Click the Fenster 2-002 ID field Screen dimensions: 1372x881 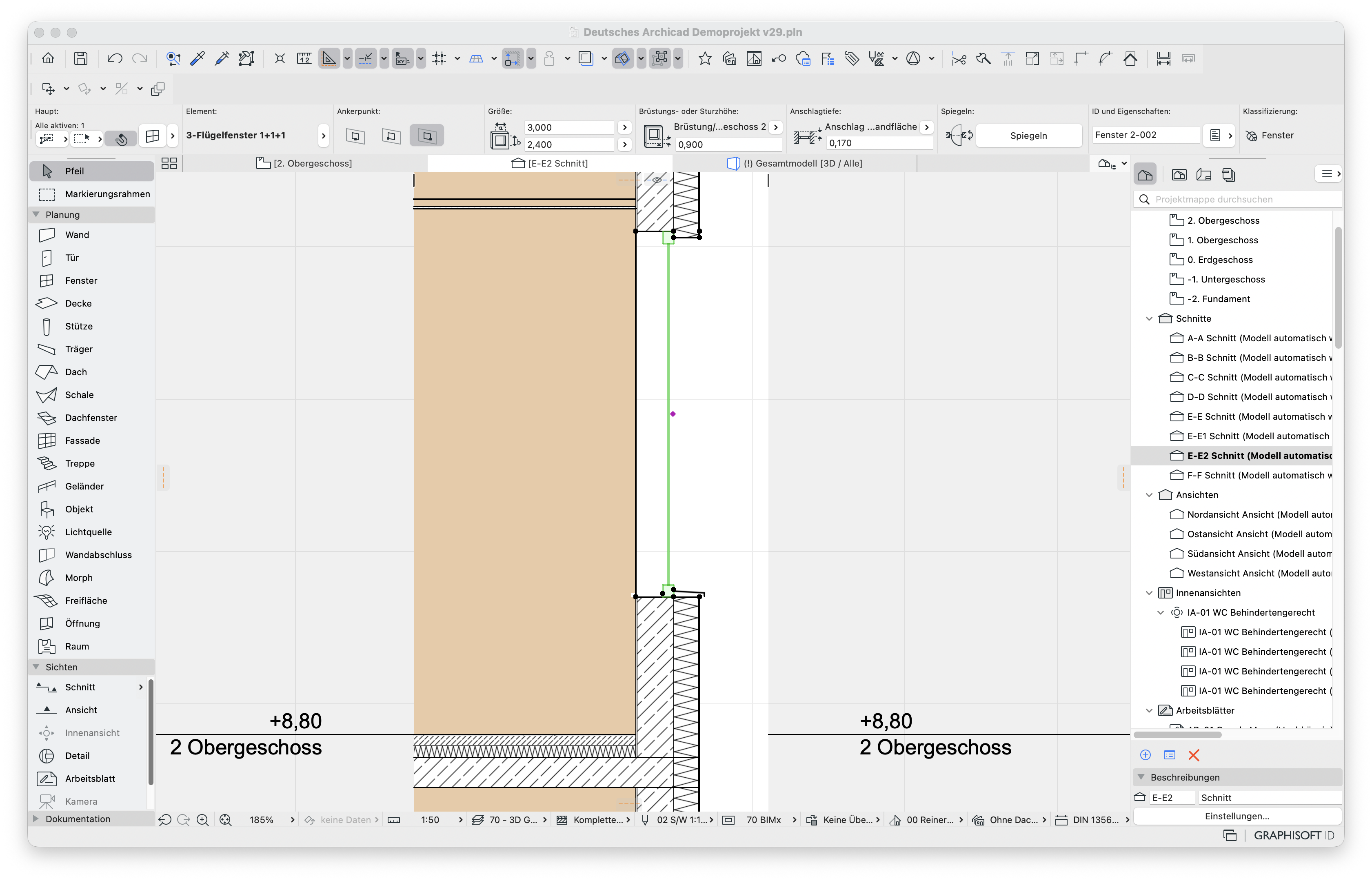1145,135
